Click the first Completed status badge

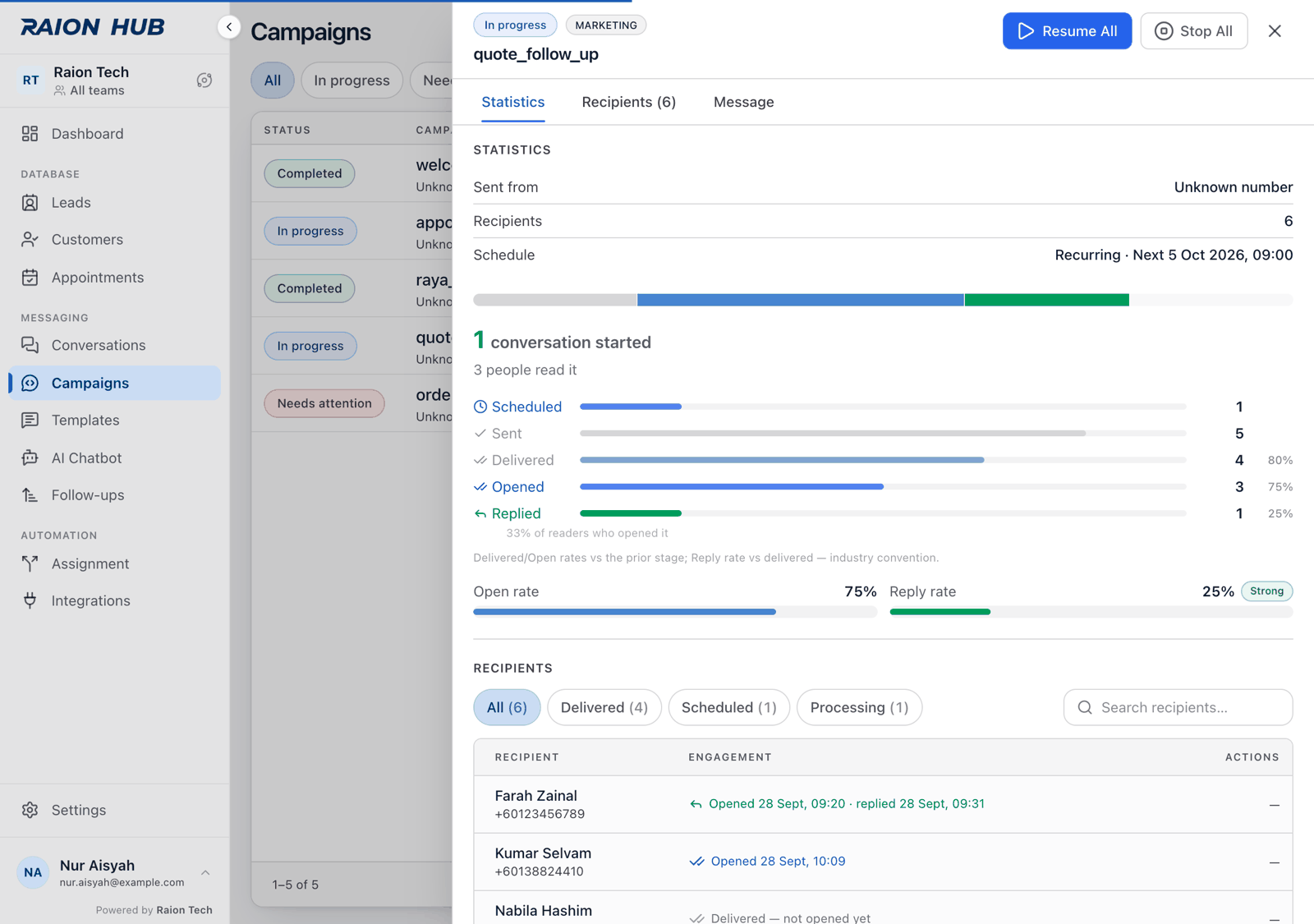[x=309, y=173]
